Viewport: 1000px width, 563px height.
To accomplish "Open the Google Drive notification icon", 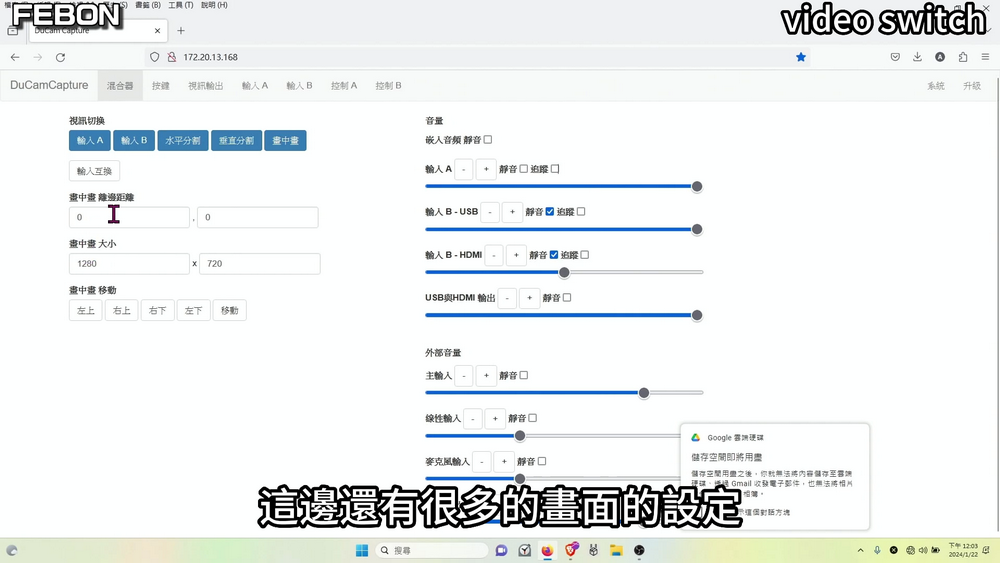I will (x=696, y=437).
